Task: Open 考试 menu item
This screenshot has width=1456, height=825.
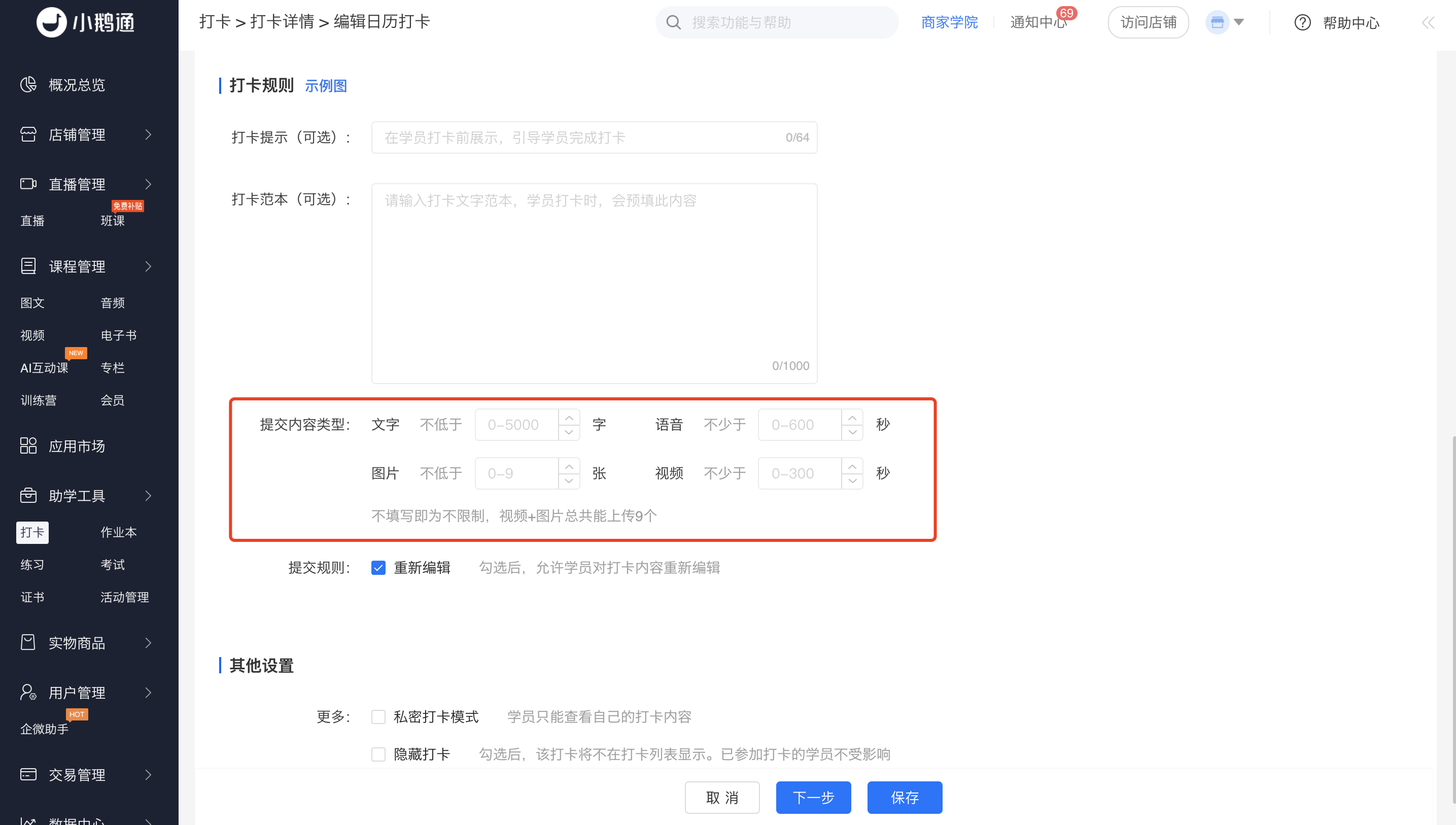Action: click(x=112, y=564)
